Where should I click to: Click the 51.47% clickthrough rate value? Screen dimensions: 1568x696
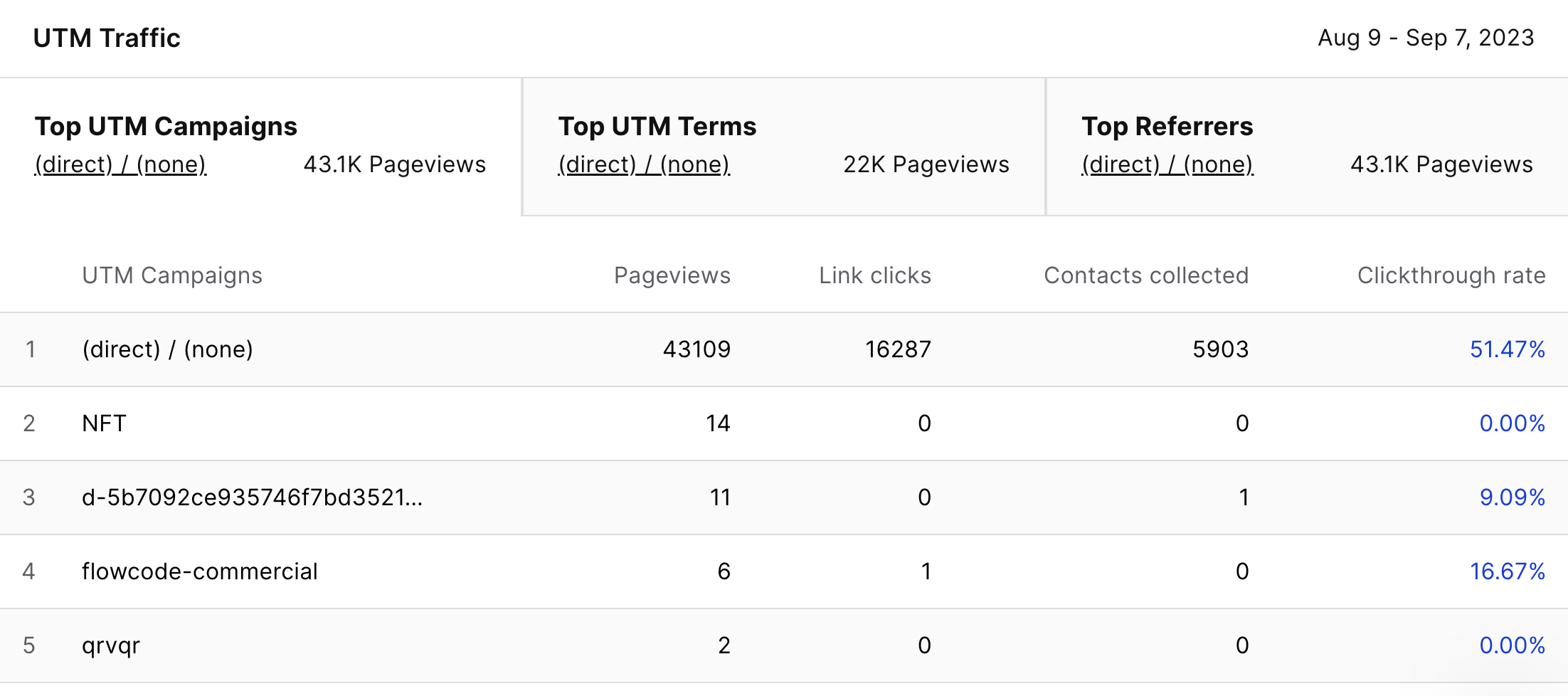click(1508, 349)
